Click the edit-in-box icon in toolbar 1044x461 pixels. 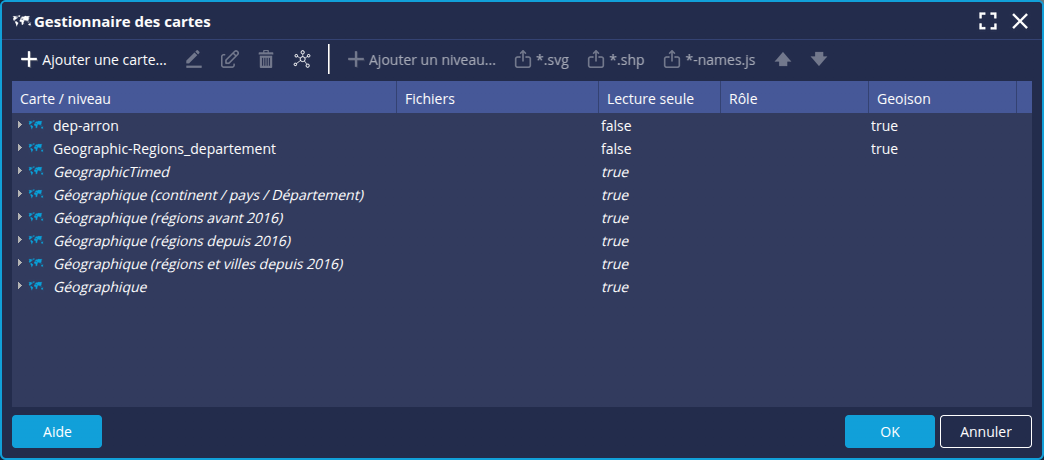point(230,60)
